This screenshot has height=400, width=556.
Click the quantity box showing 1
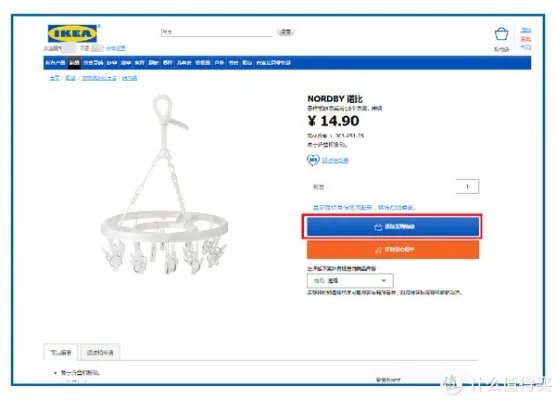pyautogui.click(x=467, y=187)
